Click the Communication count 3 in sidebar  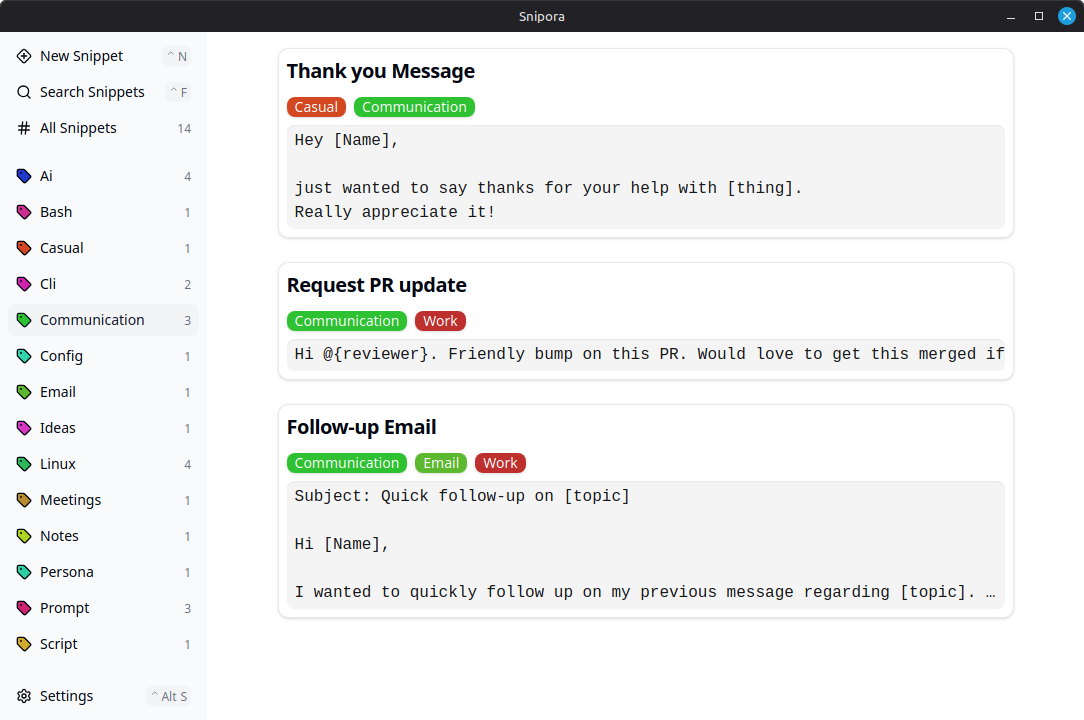(187, 320)
